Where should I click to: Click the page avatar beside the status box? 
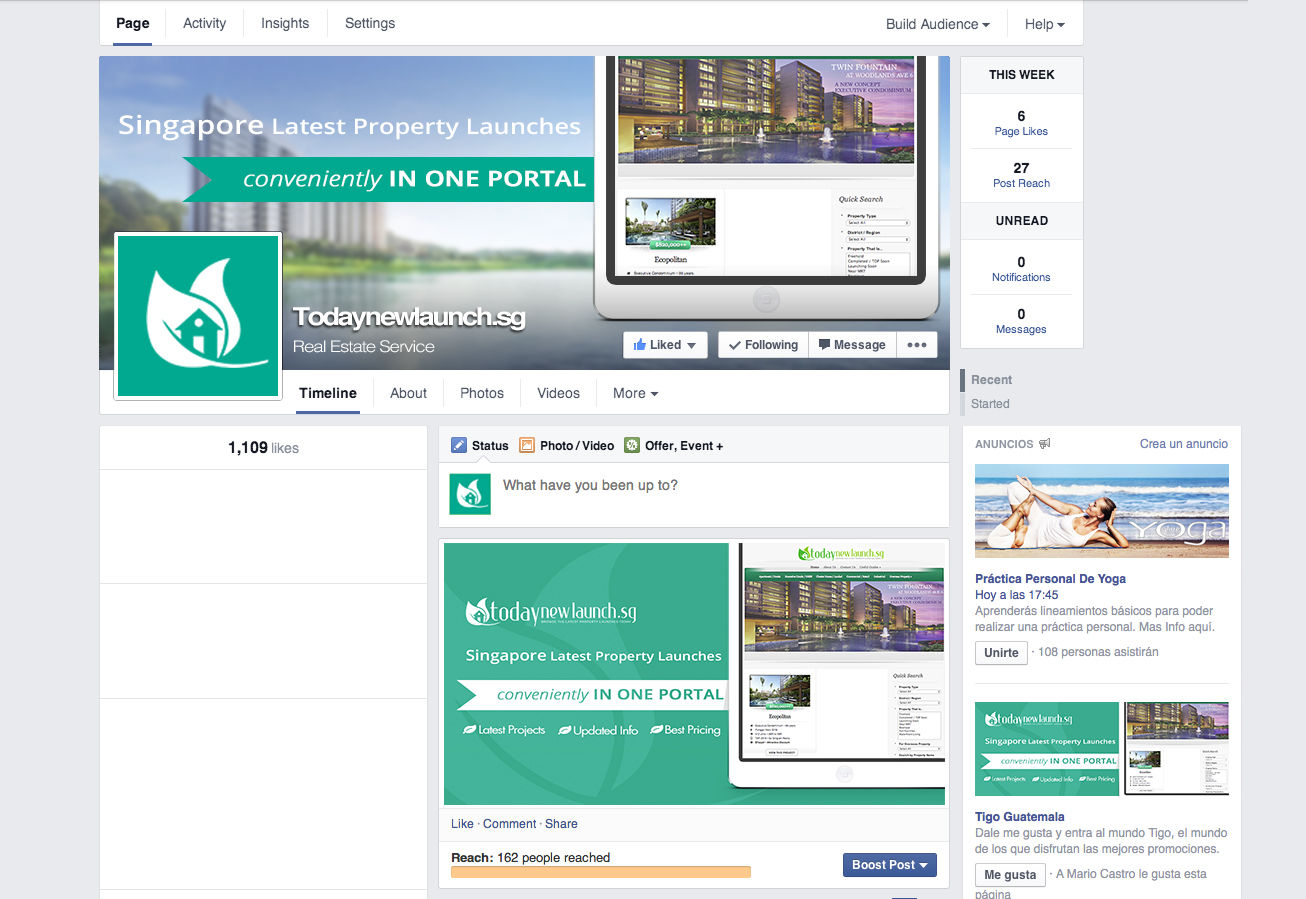470,494
